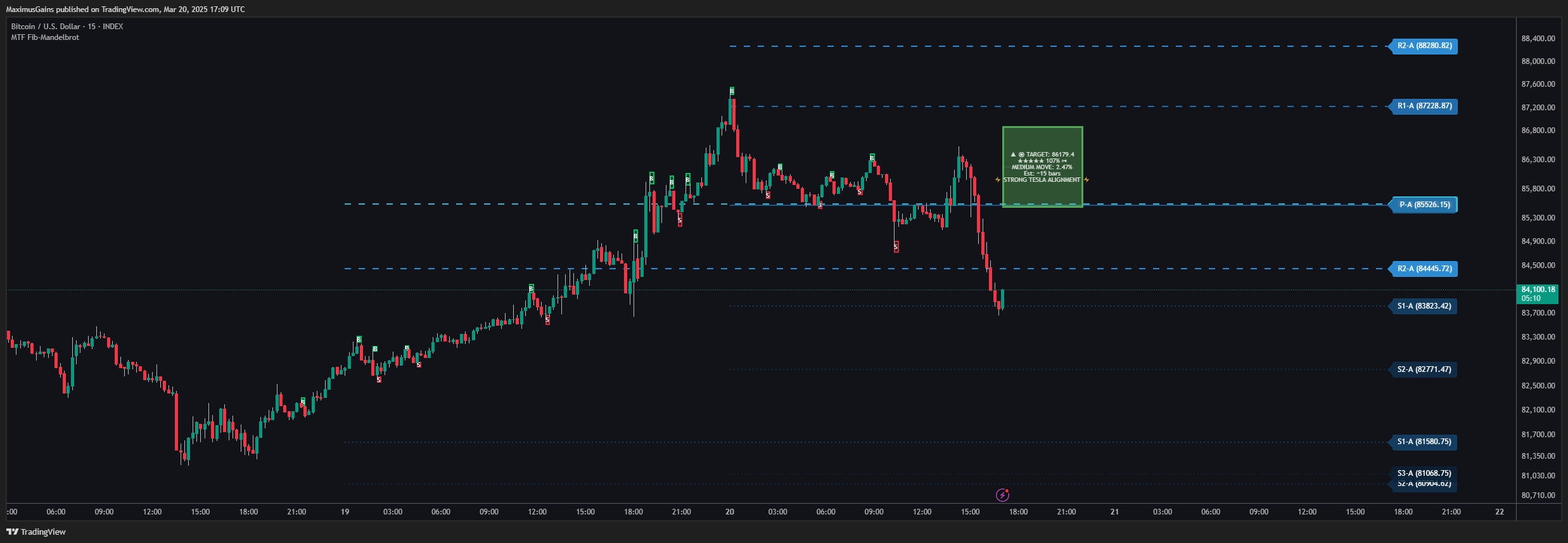The image size is (1568, 543).
Task: Click the TradingView logo at bottom left
Action: (x=36, y=532)
